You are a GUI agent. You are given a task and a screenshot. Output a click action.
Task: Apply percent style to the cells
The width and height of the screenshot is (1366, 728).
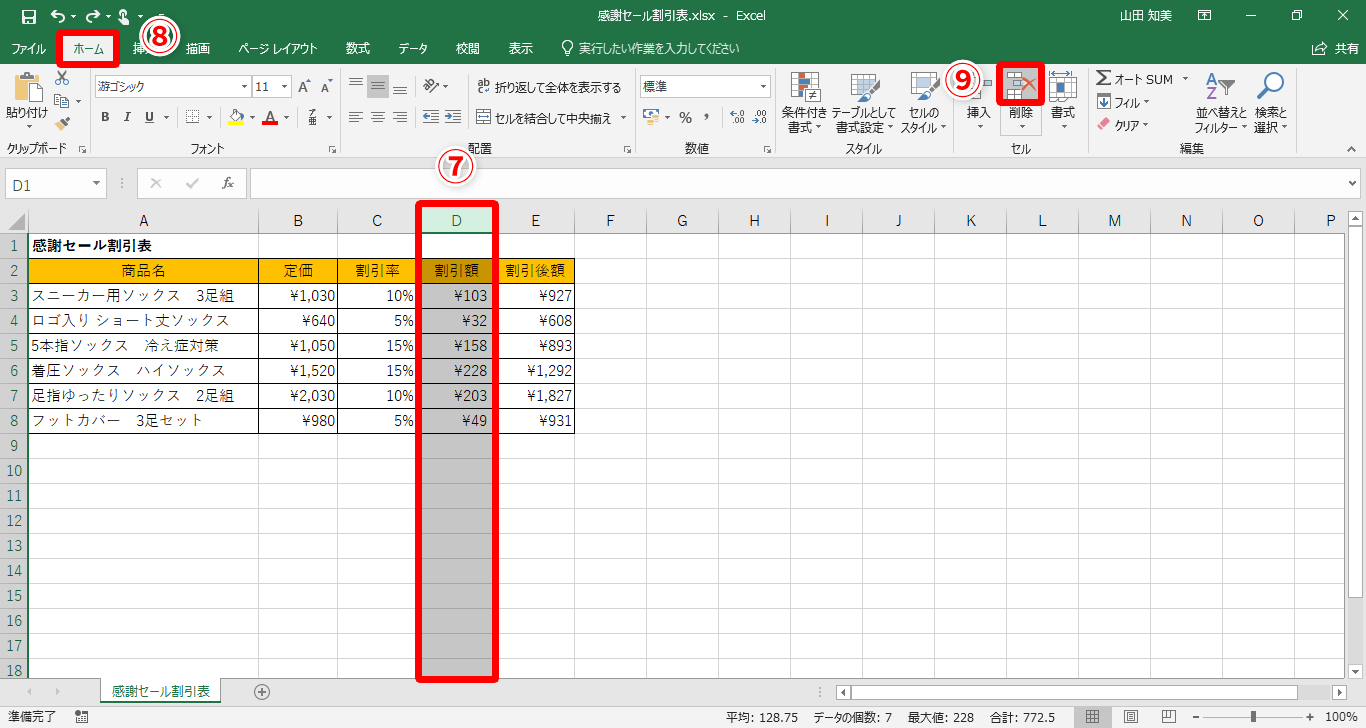click(x=686, y=117)
